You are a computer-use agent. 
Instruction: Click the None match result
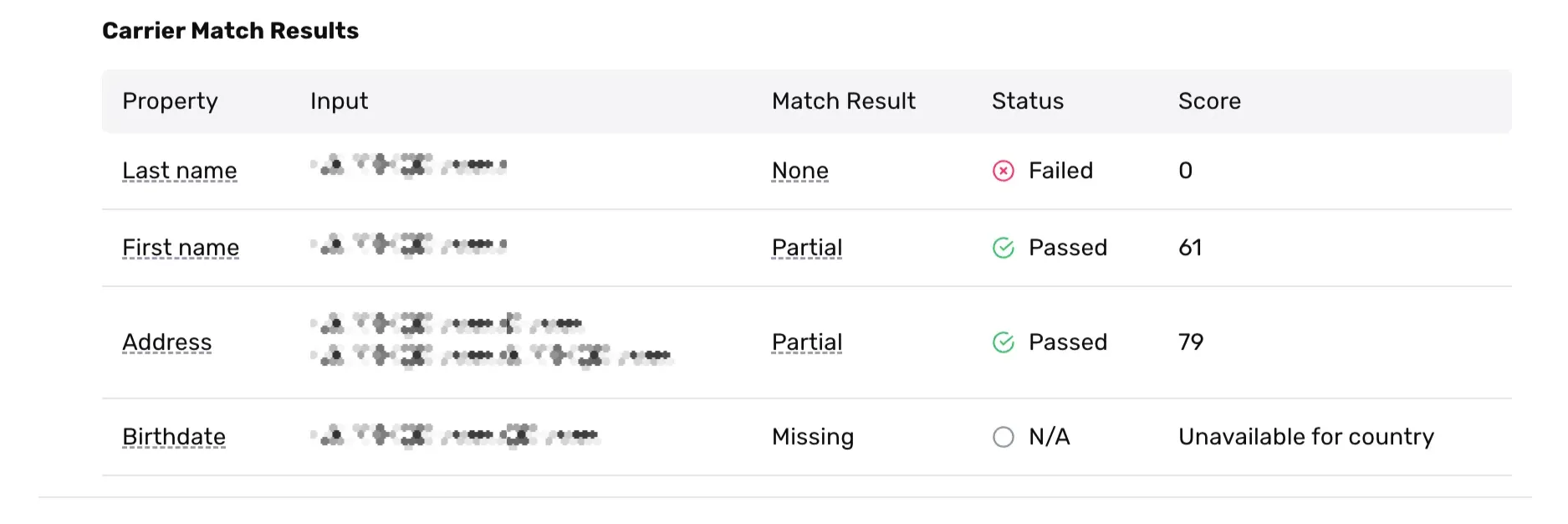click(x=799, y=171)
